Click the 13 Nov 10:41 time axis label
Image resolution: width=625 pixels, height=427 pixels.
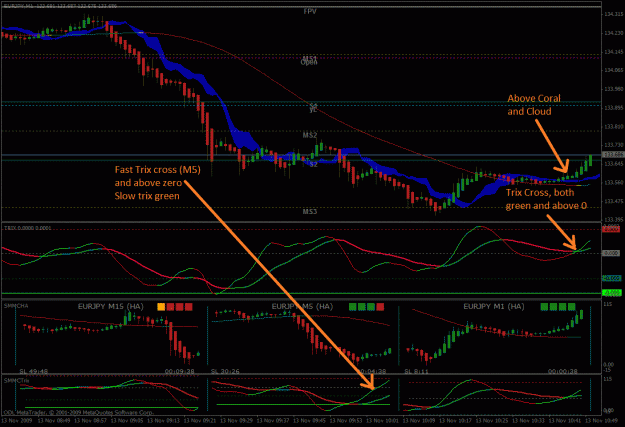(565, 421)
